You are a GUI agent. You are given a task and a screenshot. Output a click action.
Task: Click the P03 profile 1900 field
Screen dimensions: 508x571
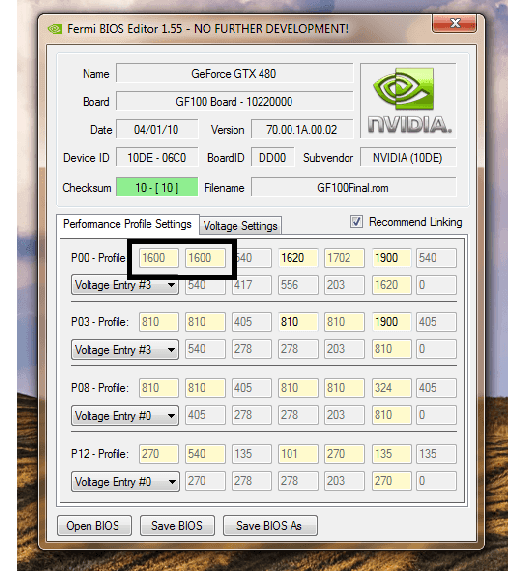[x=391, y=322]
